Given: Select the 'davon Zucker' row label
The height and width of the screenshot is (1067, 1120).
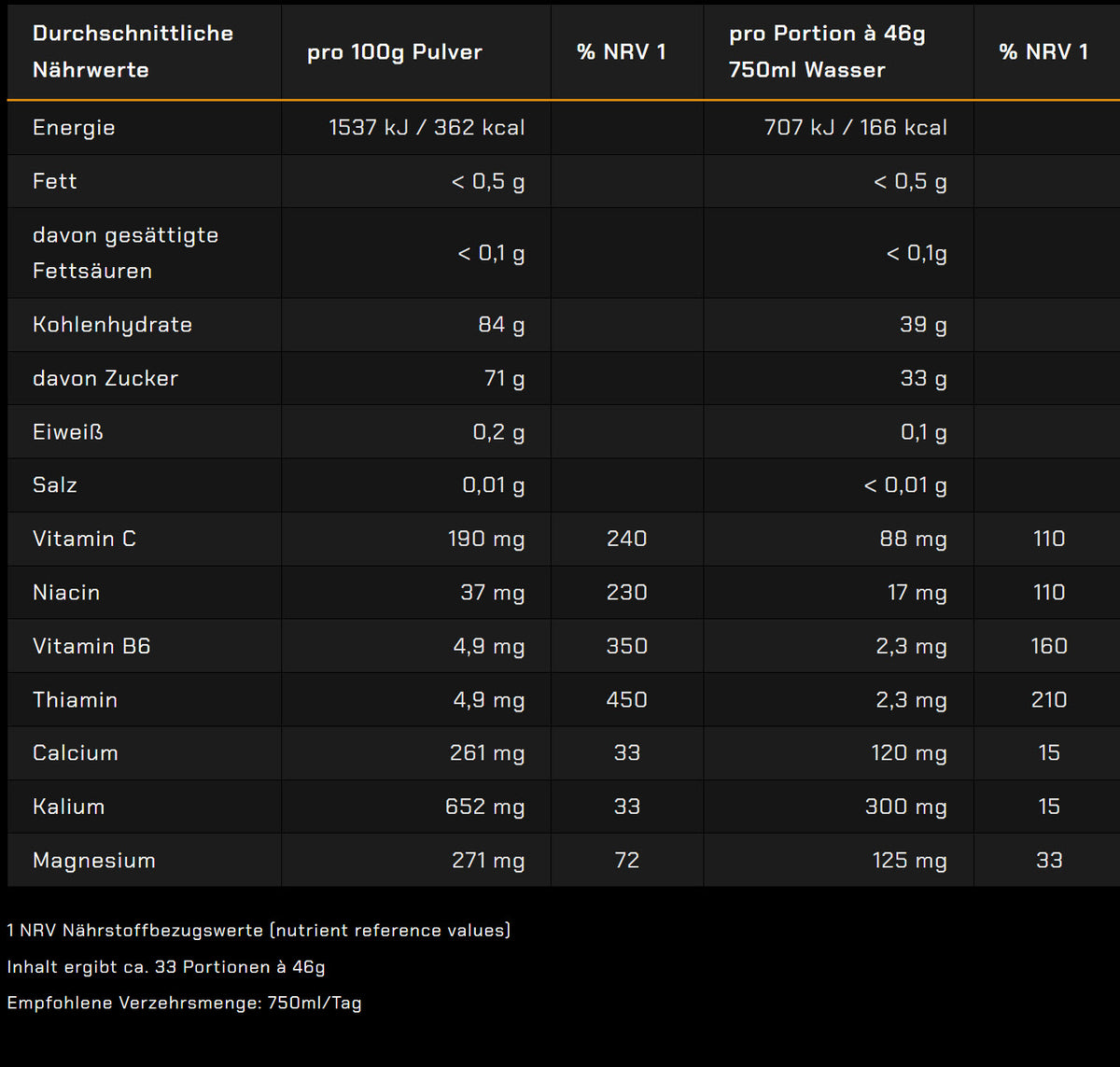Looking at the screenshot, I should click(105, 378).
